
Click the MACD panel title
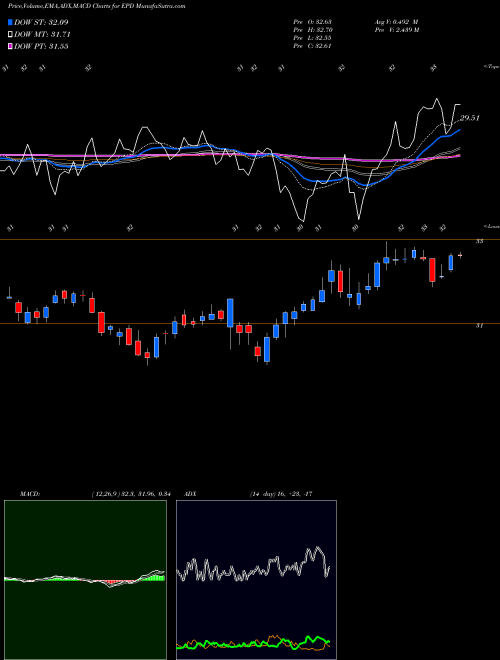click(x=30, y=494)
